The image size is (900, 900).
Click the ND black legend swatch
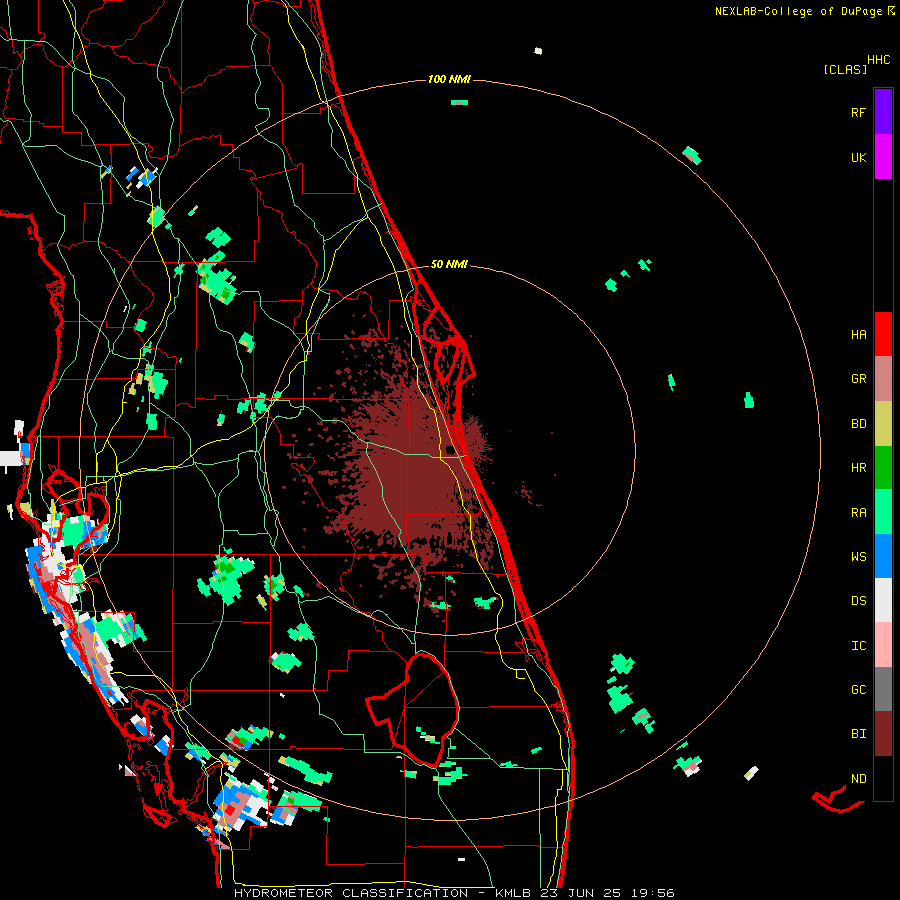(x=883, y=778)
